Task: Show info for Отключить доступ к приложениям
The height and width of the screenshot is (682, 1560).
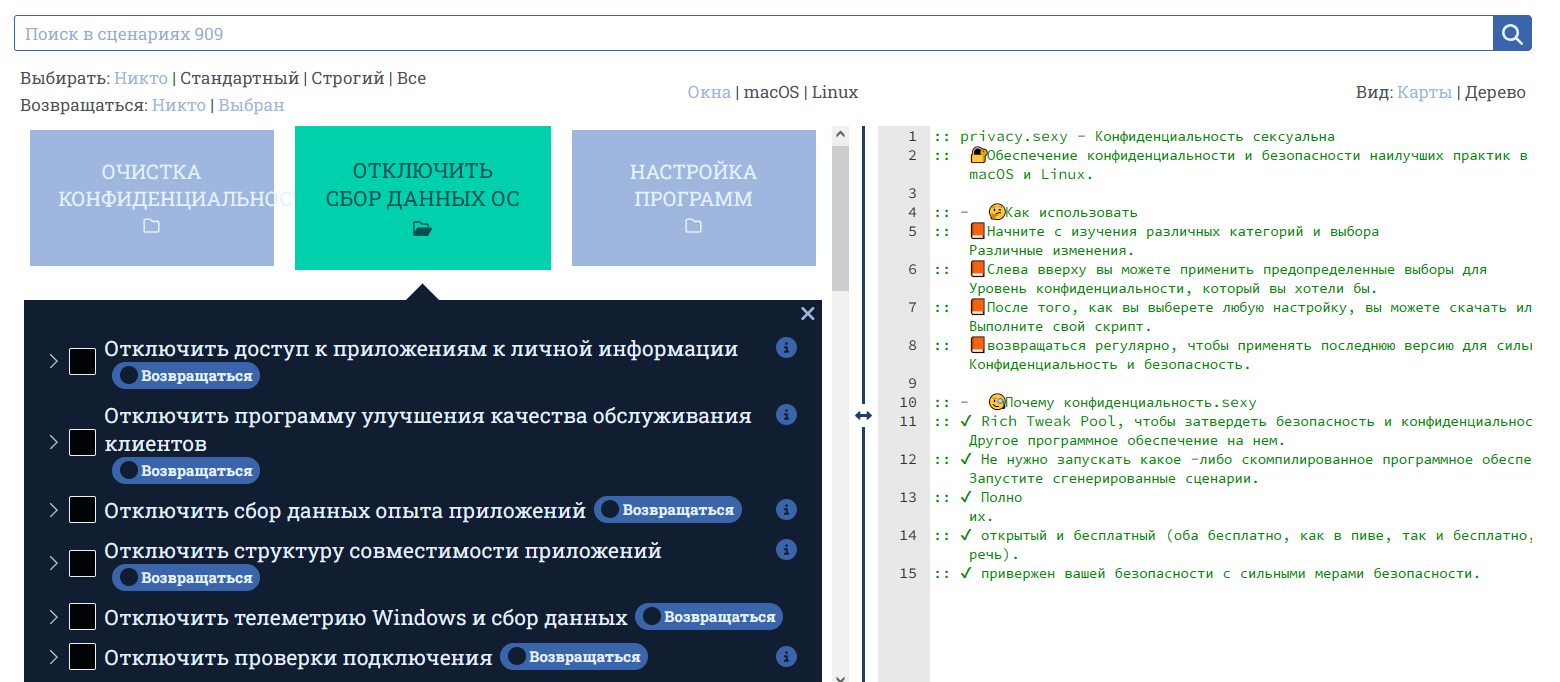Action: click(x=787, y=347)
